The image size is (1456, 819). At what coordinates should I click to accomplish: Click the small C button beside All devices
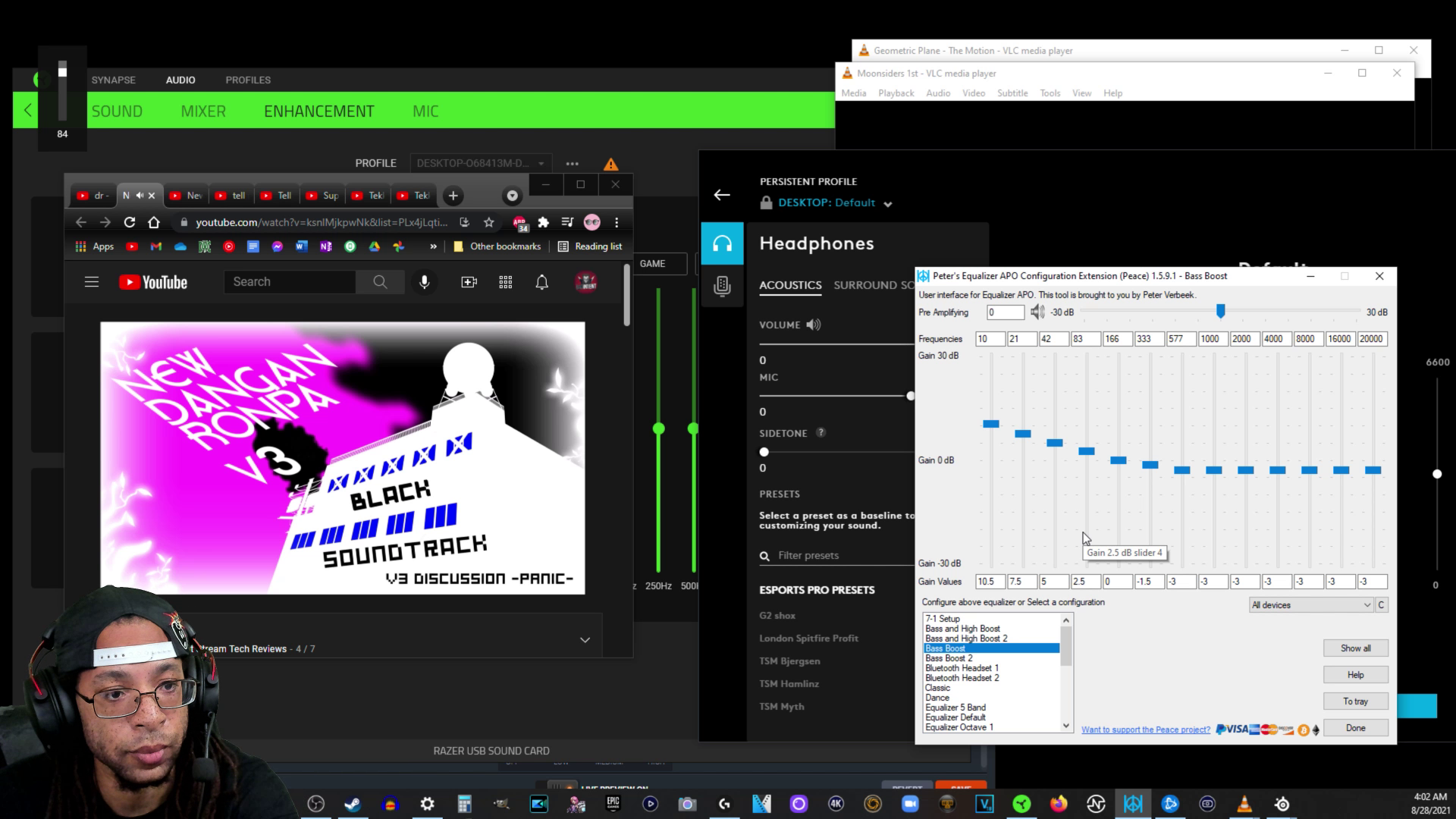click(1381, 604)
